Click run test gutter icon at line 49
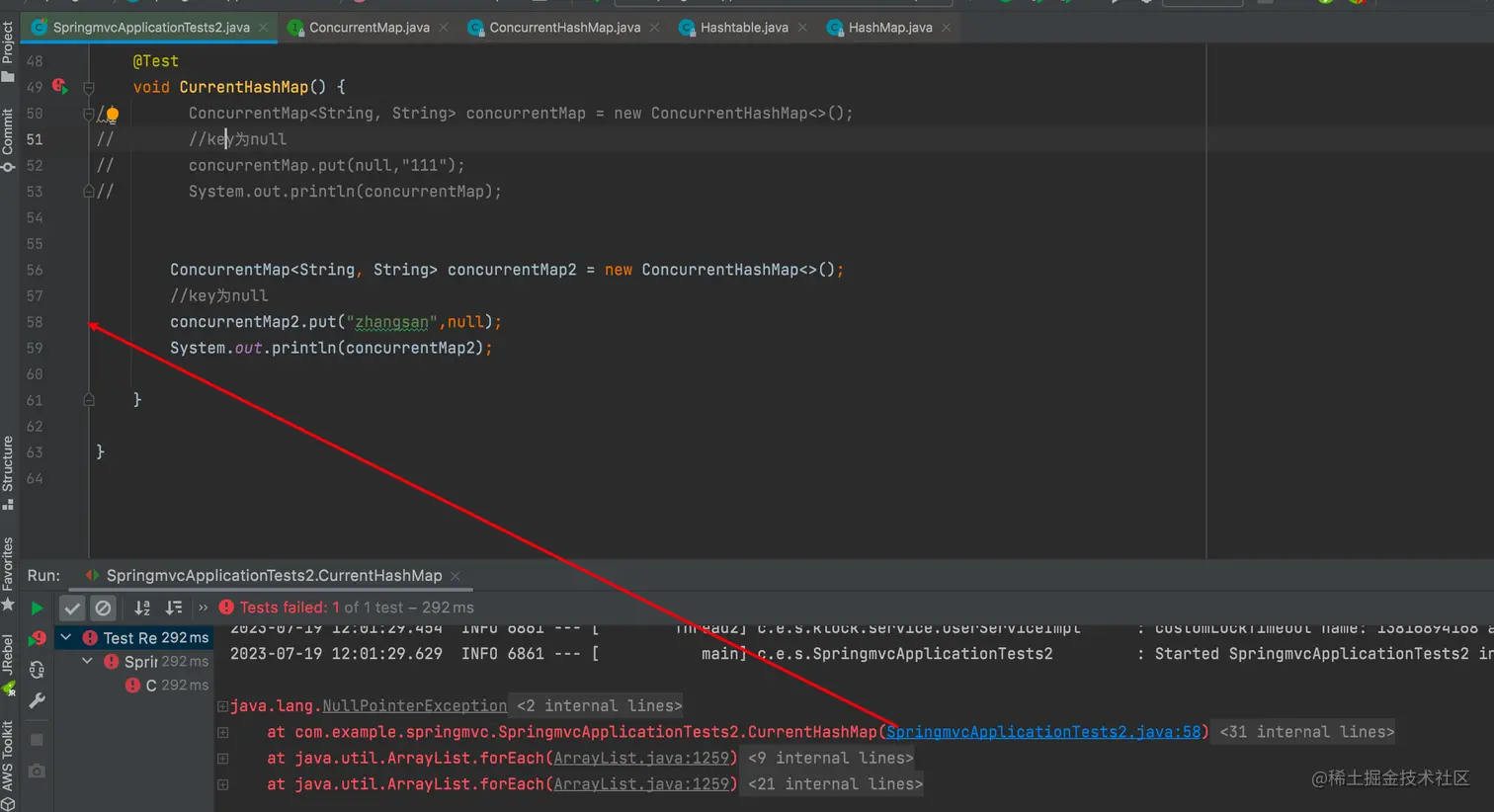 (60, 87)
